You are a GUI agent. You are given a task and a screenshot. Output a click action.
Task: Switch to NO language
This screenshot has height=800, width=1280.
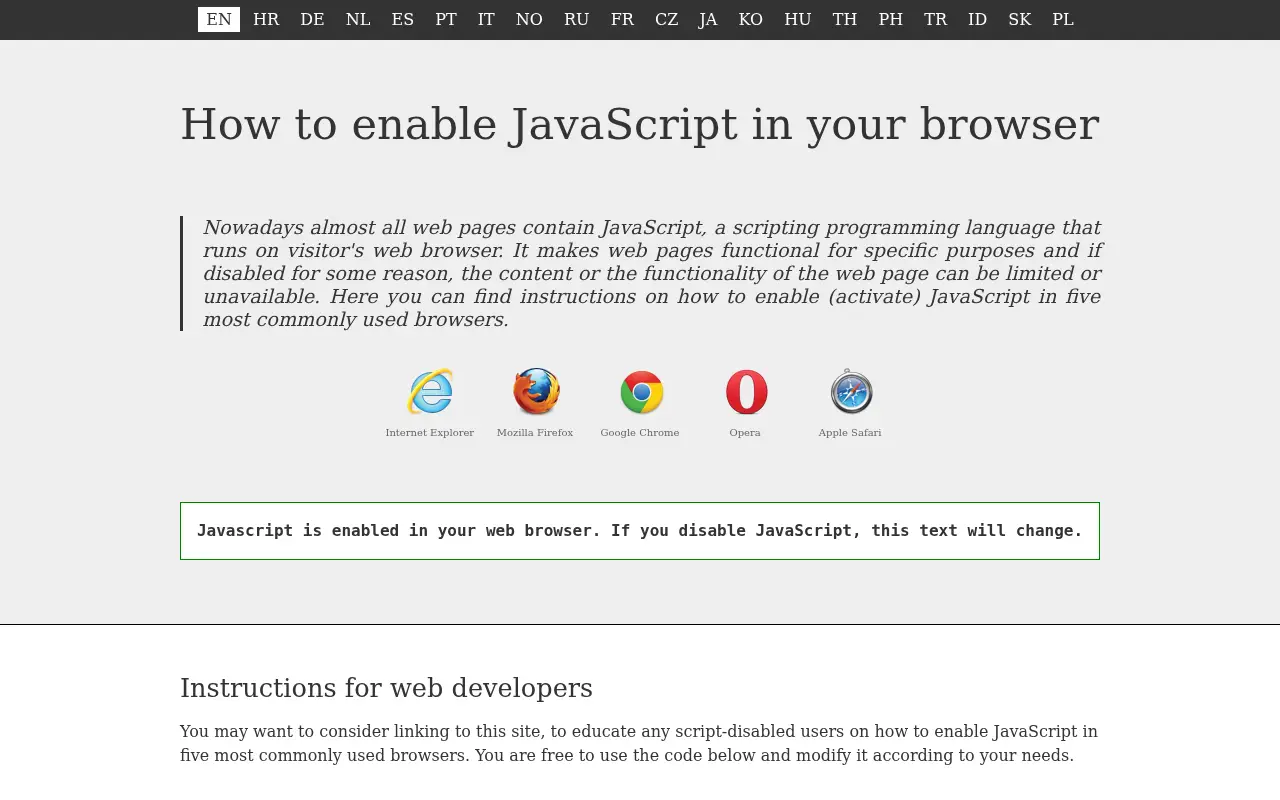pyautogui.click(x=529, y=19)
